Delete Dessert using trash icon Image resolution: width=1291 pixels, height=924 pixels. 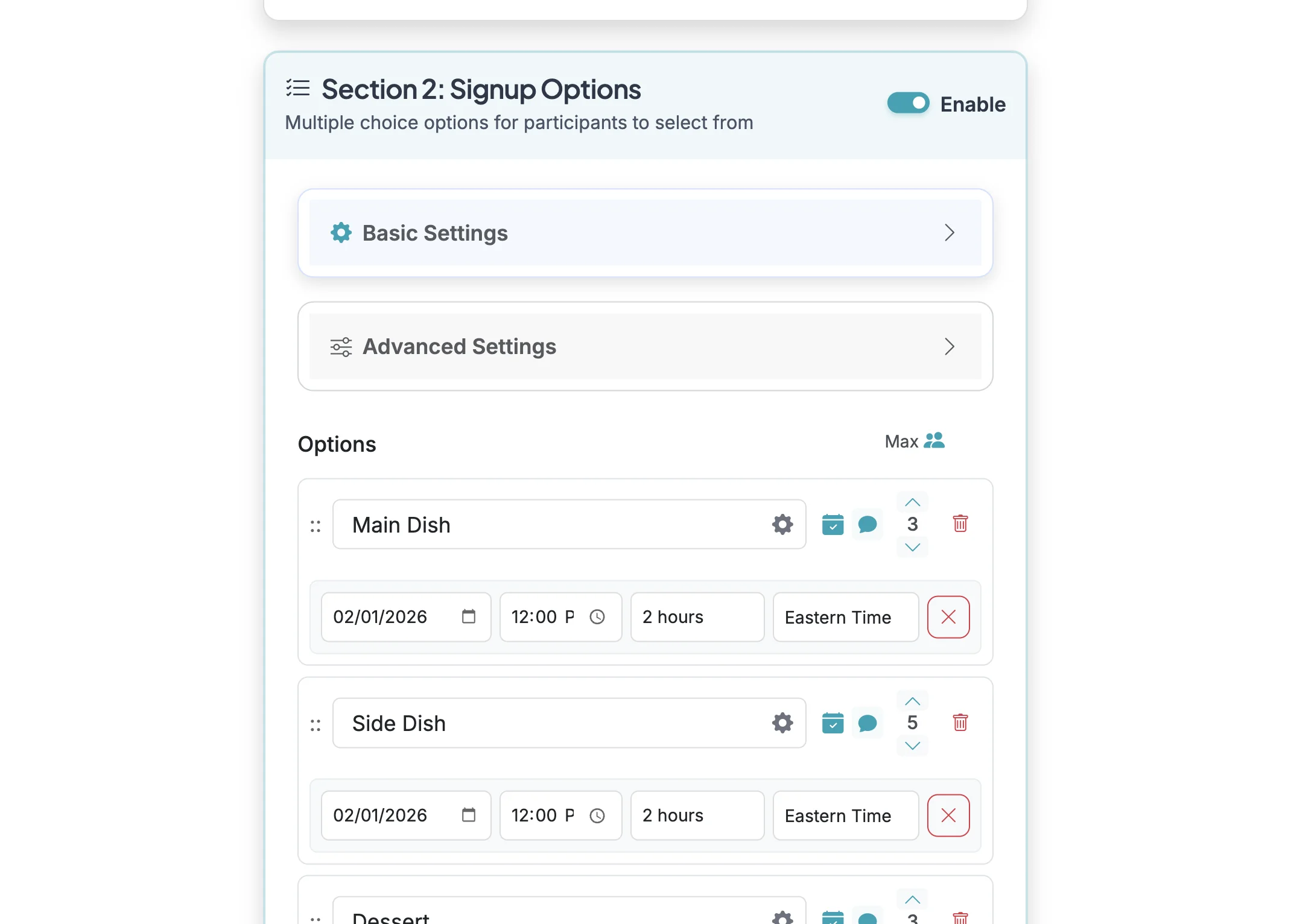[x=960, y=919]
